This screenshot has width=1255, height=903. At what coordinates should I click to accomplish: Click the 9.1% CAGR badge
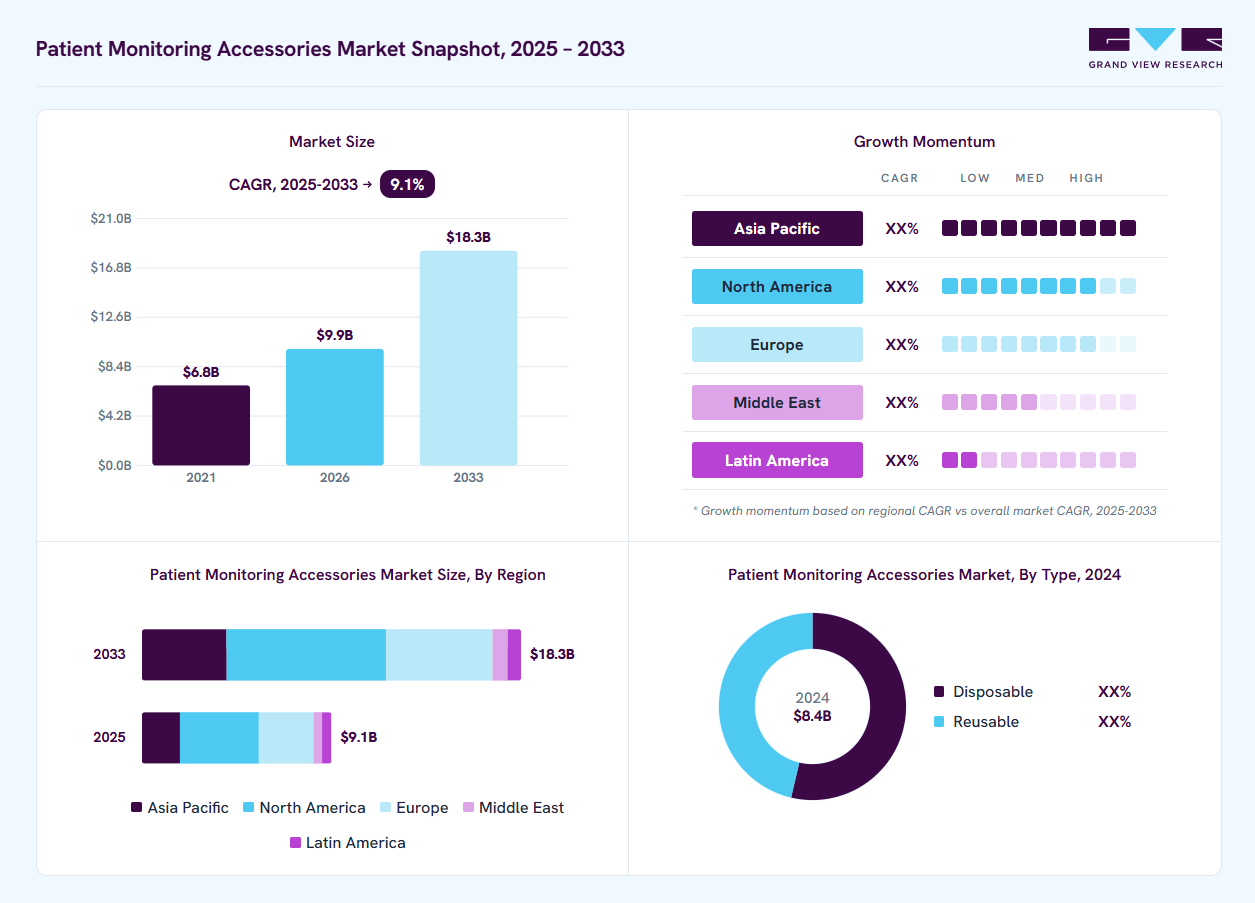point(407,184)
